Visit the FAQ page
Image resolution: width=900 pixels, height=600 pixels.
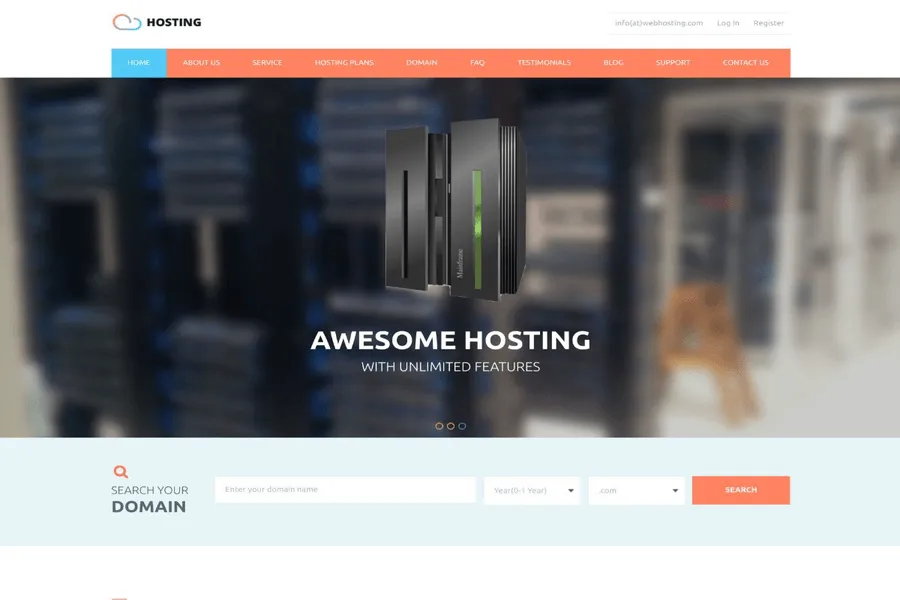tap(477, 63)
